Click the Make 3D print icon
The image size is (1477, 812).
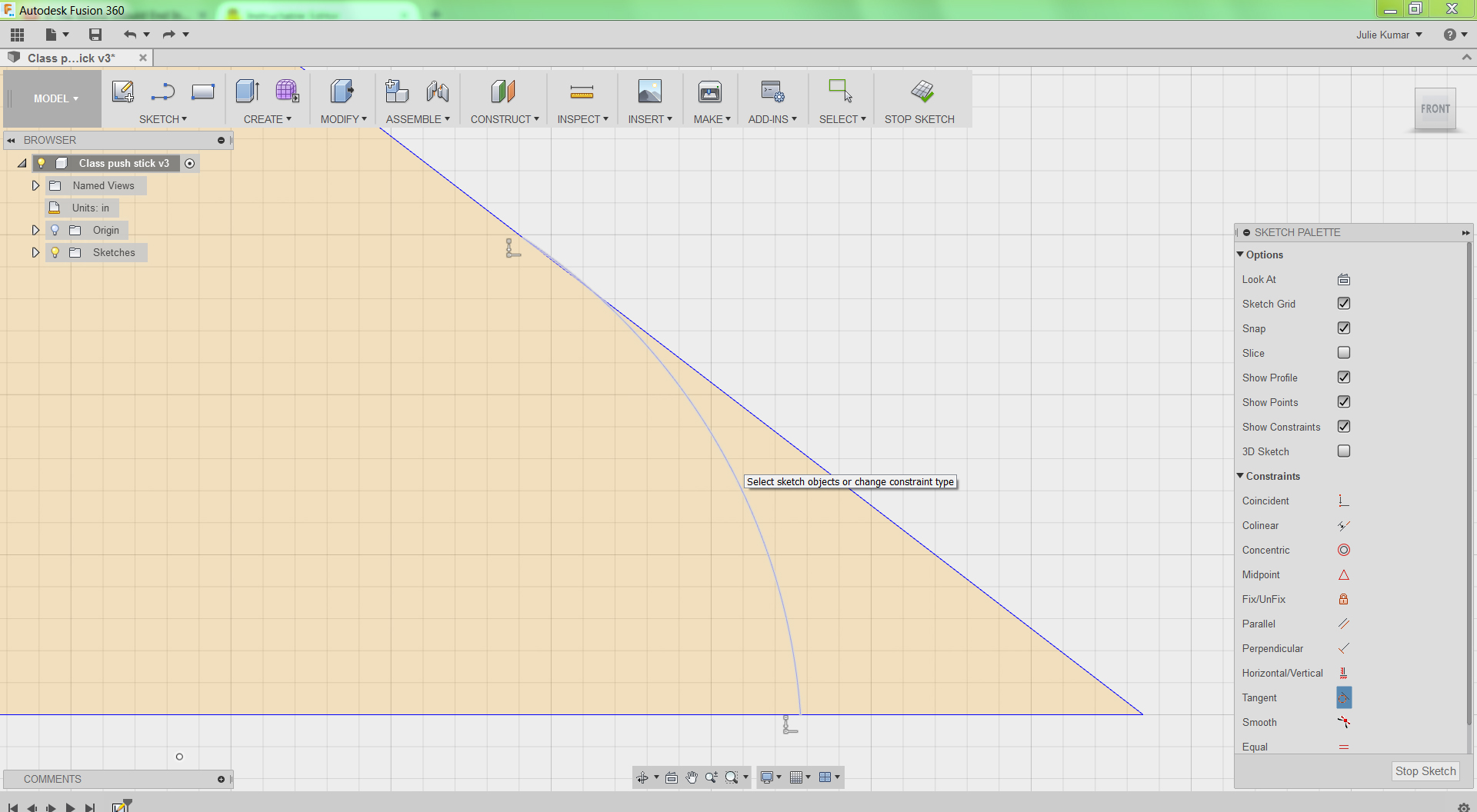[x=710, y=92]
